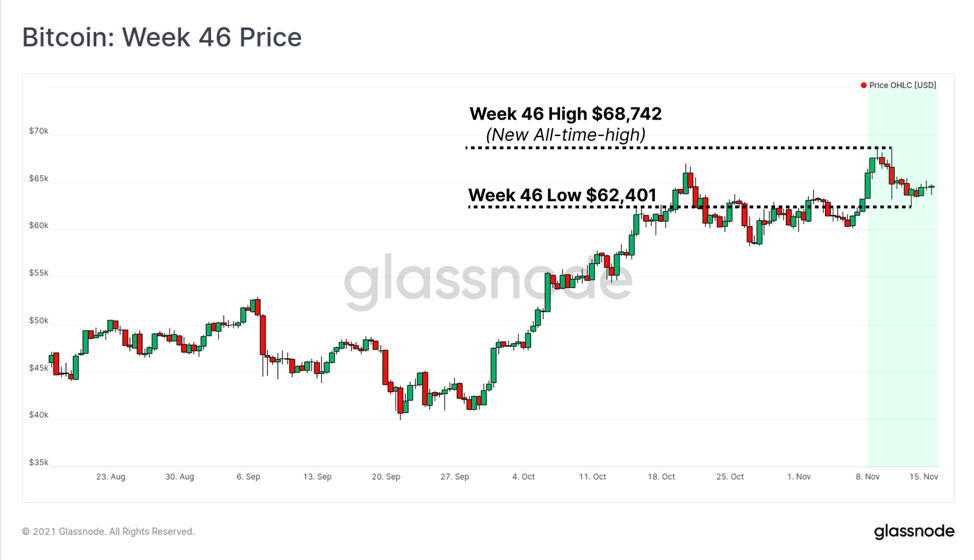Viewport: 974px width, 560px height.
Task: Select the chart title Bitcoin: Week 46 Price
Action: (162, 37)
